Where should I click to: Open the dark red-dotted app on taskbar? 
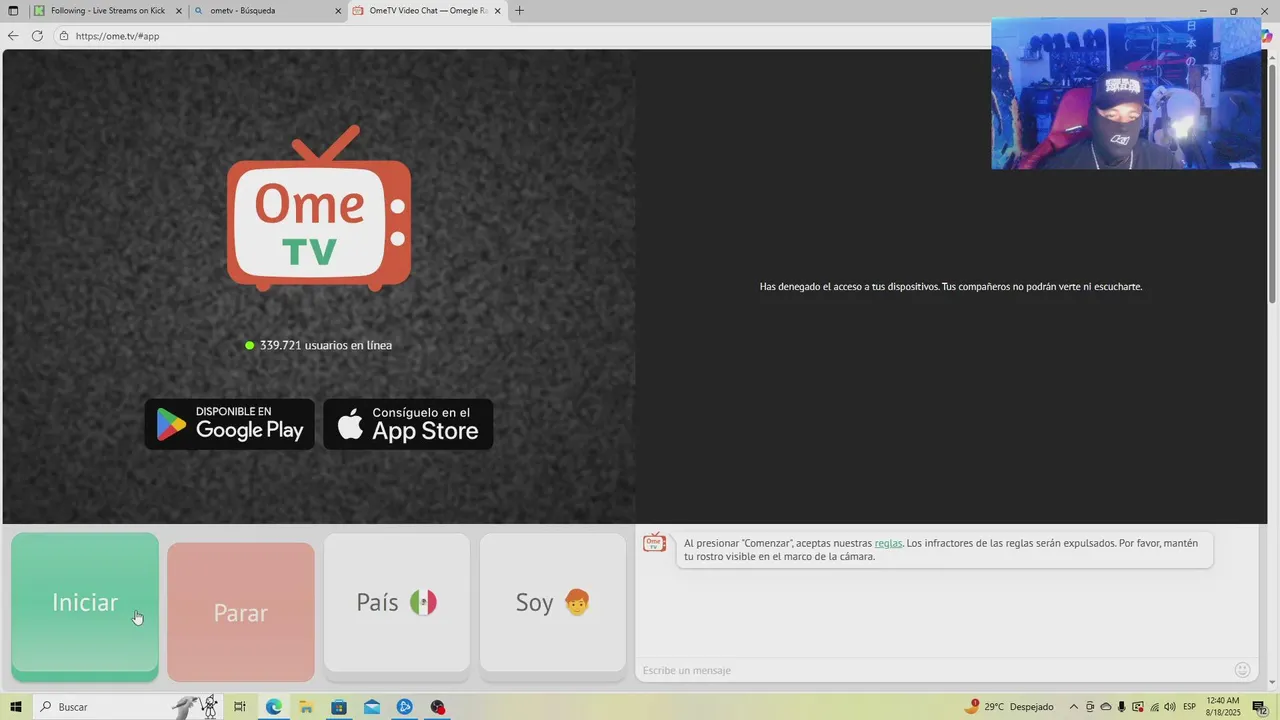tap(438, 707)
